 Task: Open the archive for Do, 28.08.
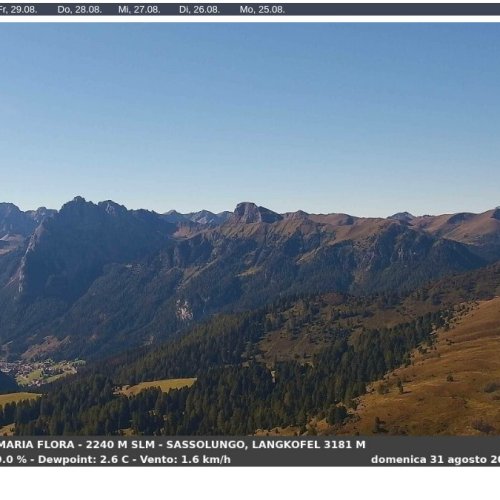pyautogui.click(x=79, y=10)
